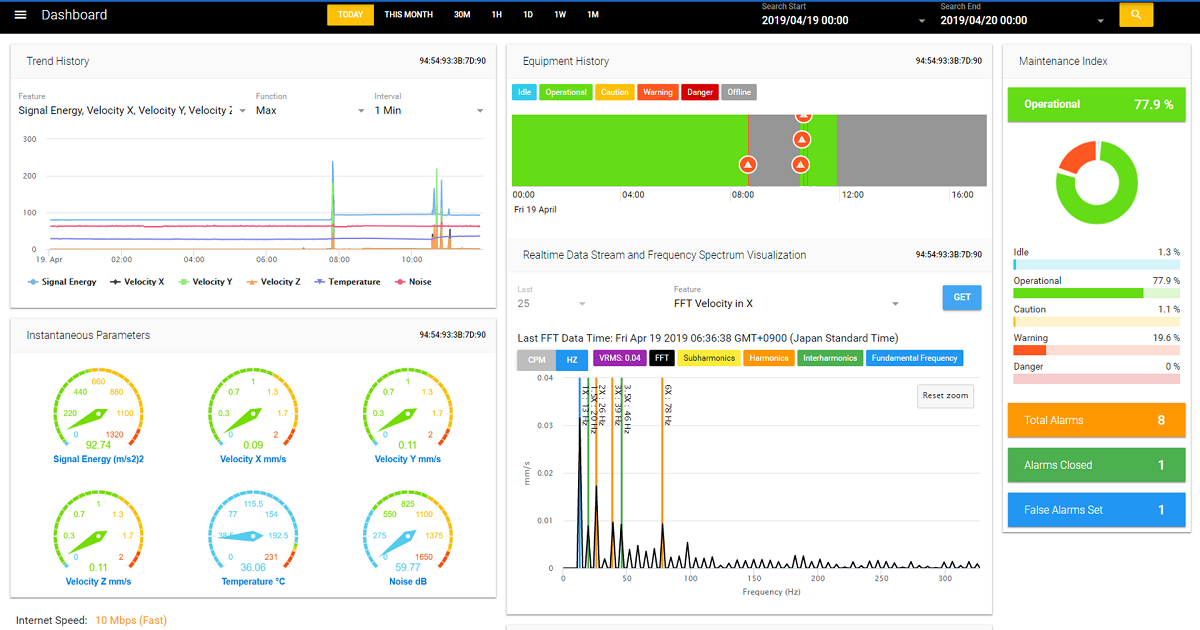Click the yellow search magnifier button
Viewport: 1200px width, 630px height.
coord(1135,15)
